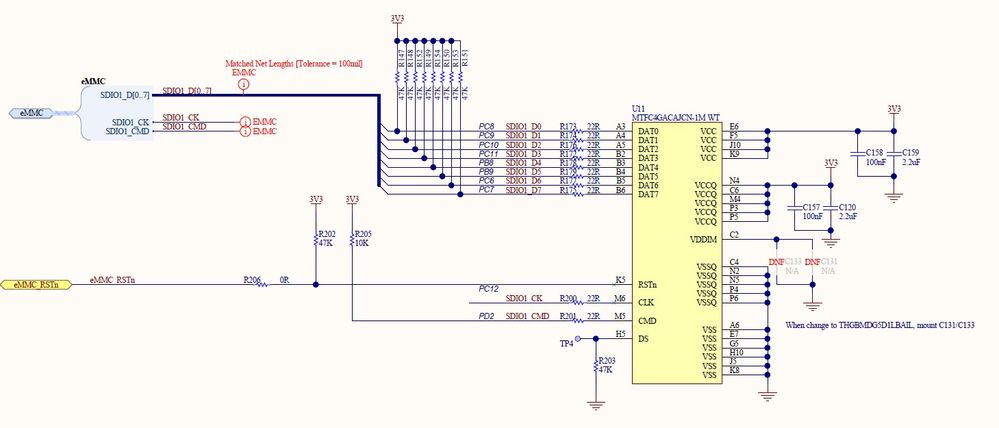Select the ground symbol below C131

click(x=812, y=306)
